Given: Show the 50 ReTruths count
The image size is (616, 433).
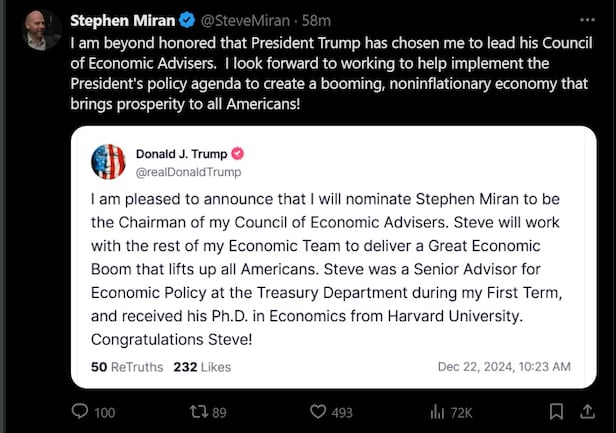Looking at the screenshot, I should [x=126, y=366].
